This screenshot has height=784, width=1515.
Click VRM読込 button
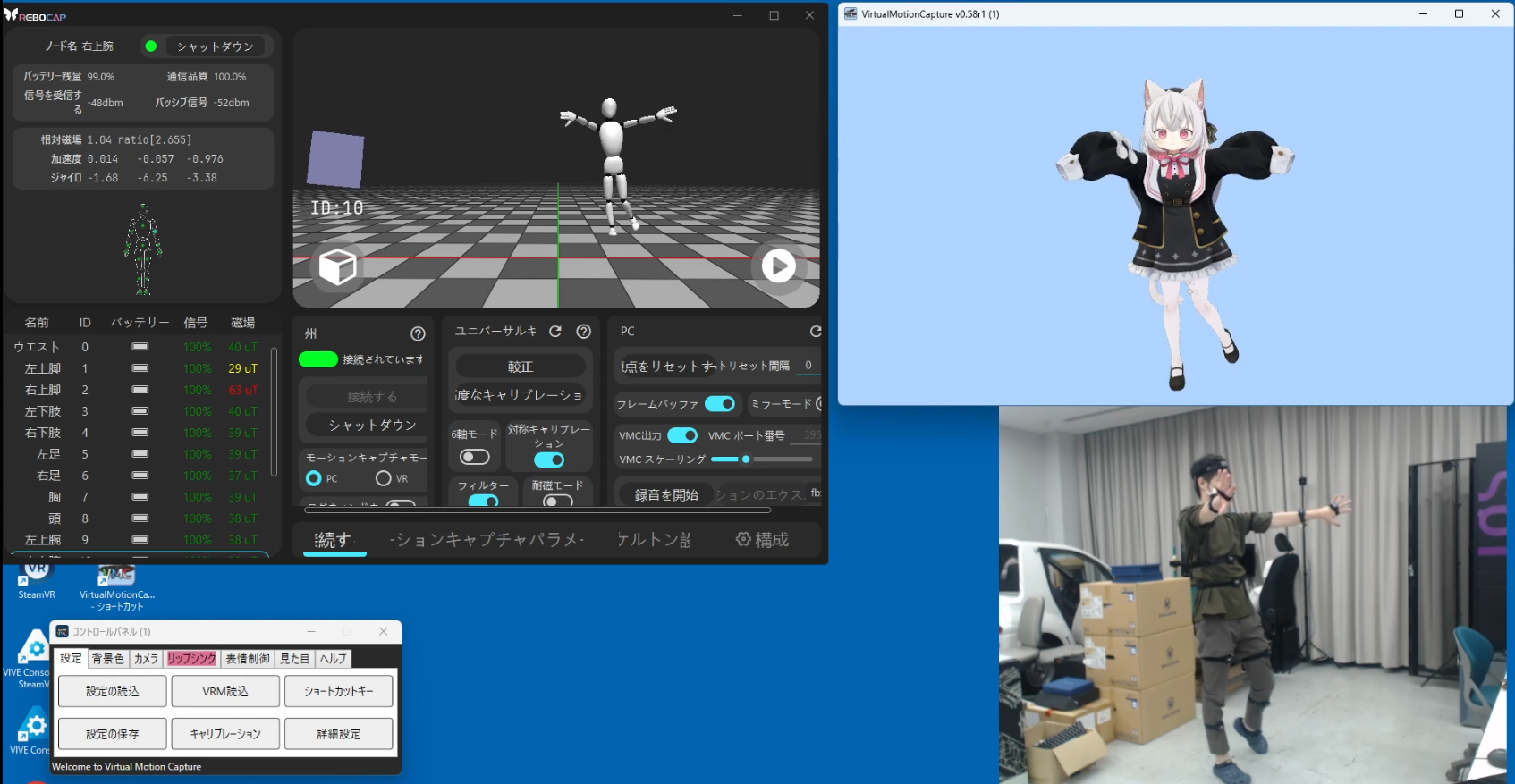pyautogui.click(x=225, y=691)
